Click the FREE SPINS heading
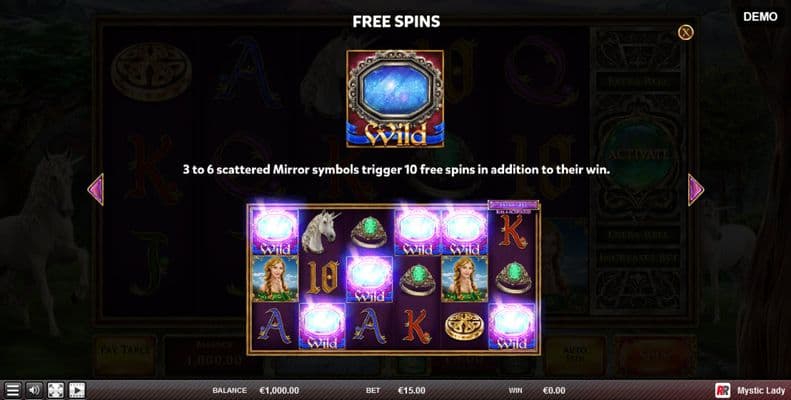This screenshot has height=400, width=791. click(x=396, y=21)
